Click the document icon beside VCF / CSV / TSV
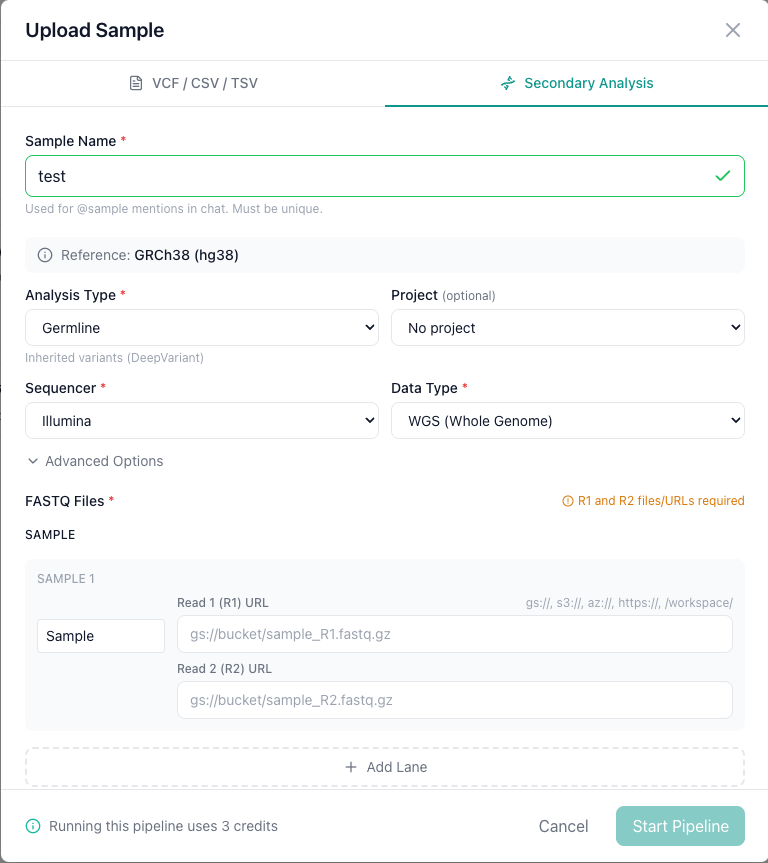768x863 pixels. [136, 83]
